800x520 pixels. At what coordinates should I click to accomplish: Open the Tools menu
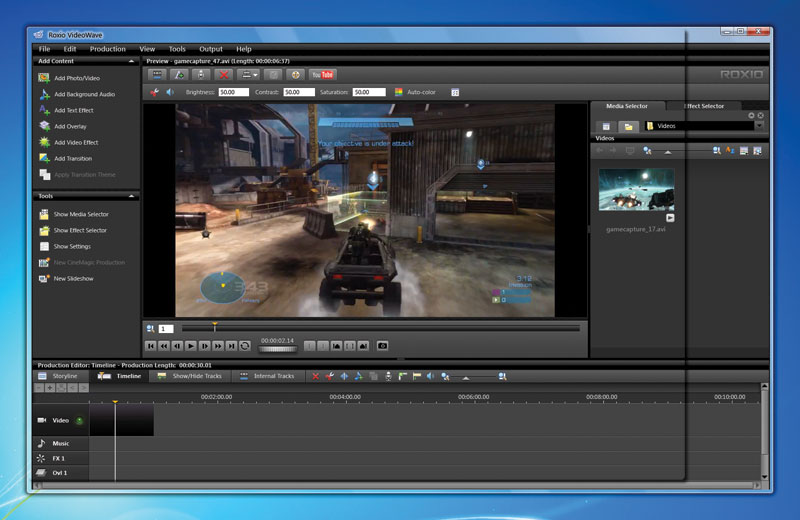click(177, 49)
